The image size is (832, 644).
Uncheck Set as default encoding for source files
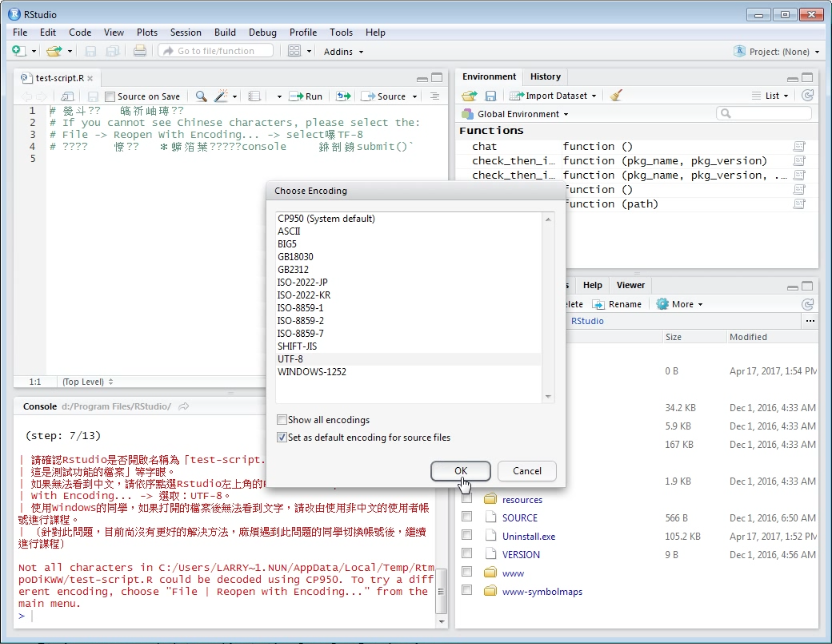pos(282,438)
